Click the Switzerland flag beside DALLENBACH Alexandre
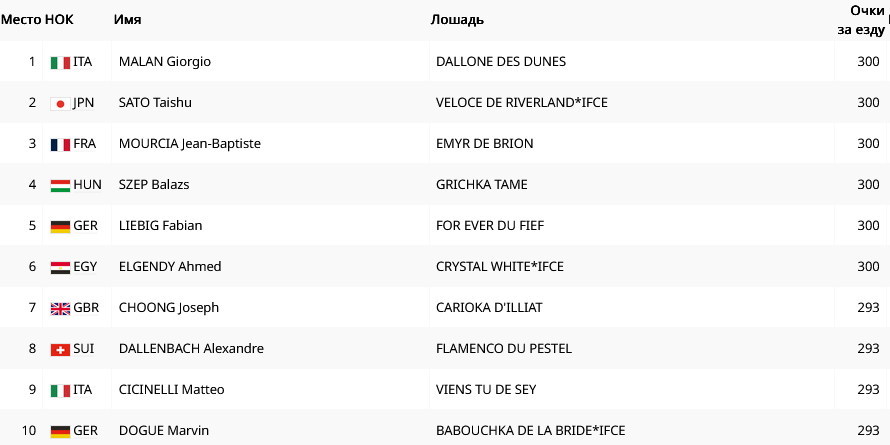 click(60, 349)
